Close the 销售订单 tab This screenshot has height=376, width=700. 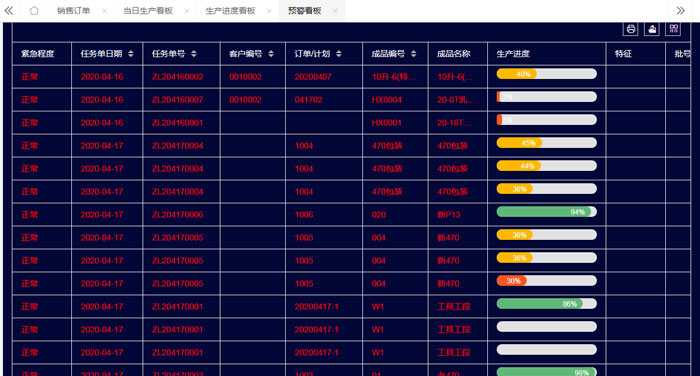(104, 11)
